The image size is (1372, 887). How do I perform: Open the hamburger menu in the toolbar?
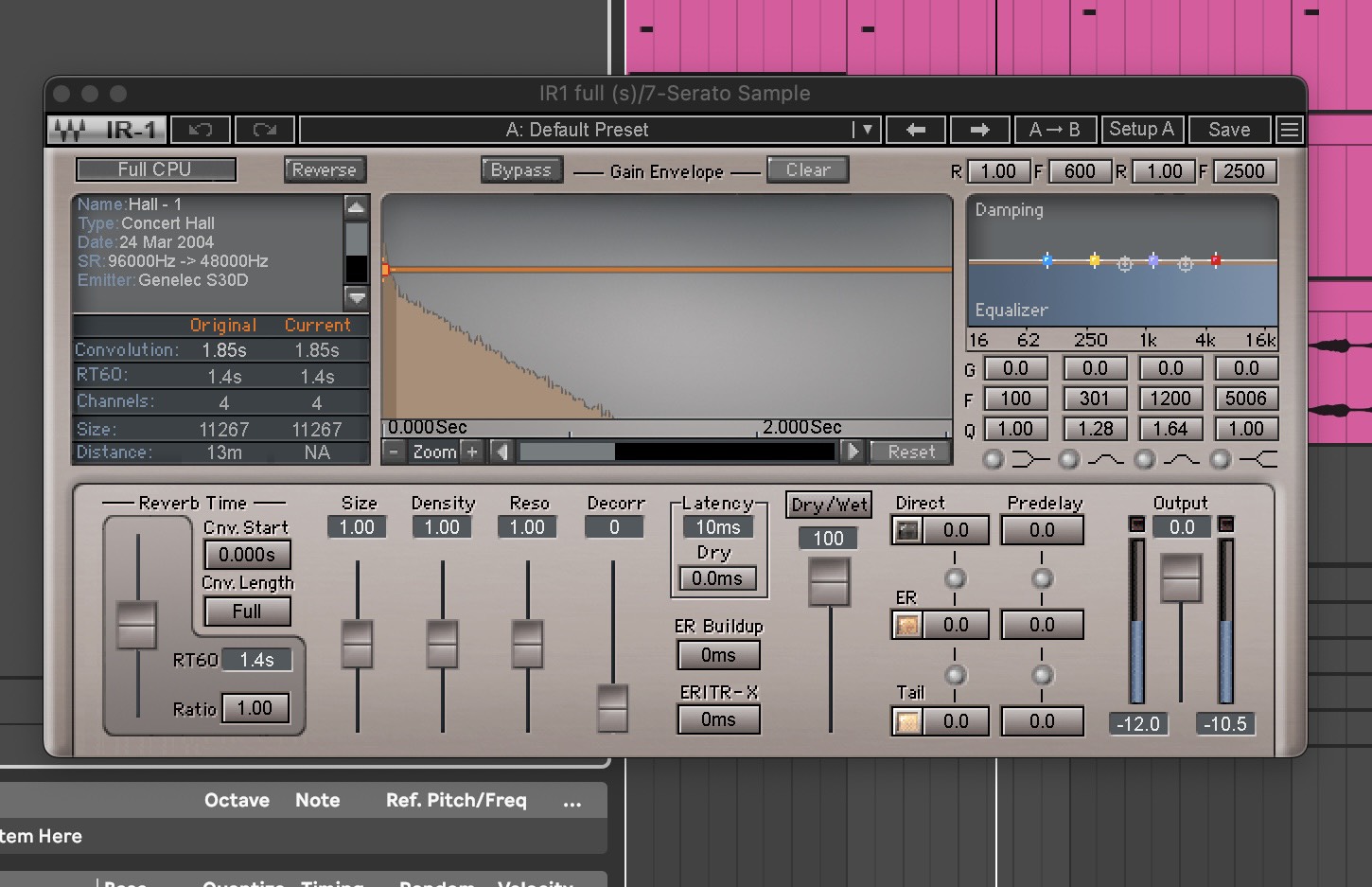pyautogui.click(x=1289, y=130)
